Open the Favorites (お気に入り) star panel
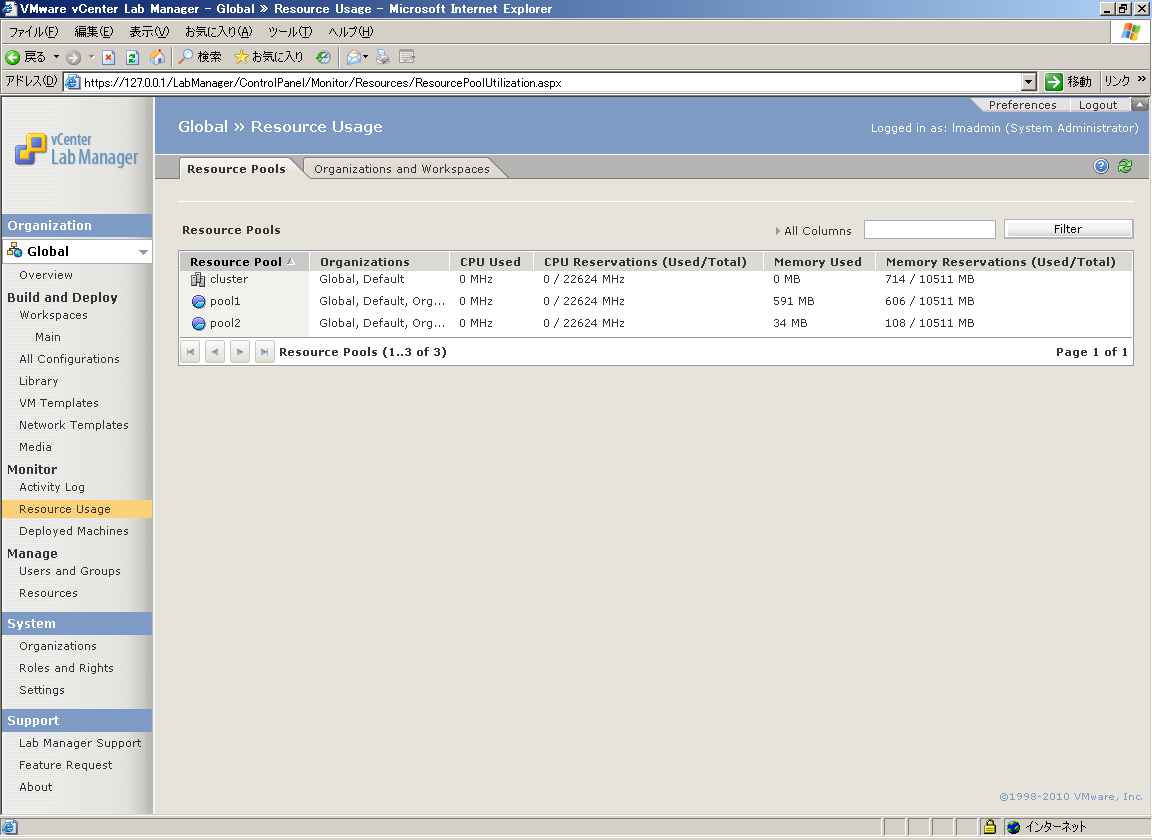The height and width of the screenshot is (840, 1152). coord(268,57)
